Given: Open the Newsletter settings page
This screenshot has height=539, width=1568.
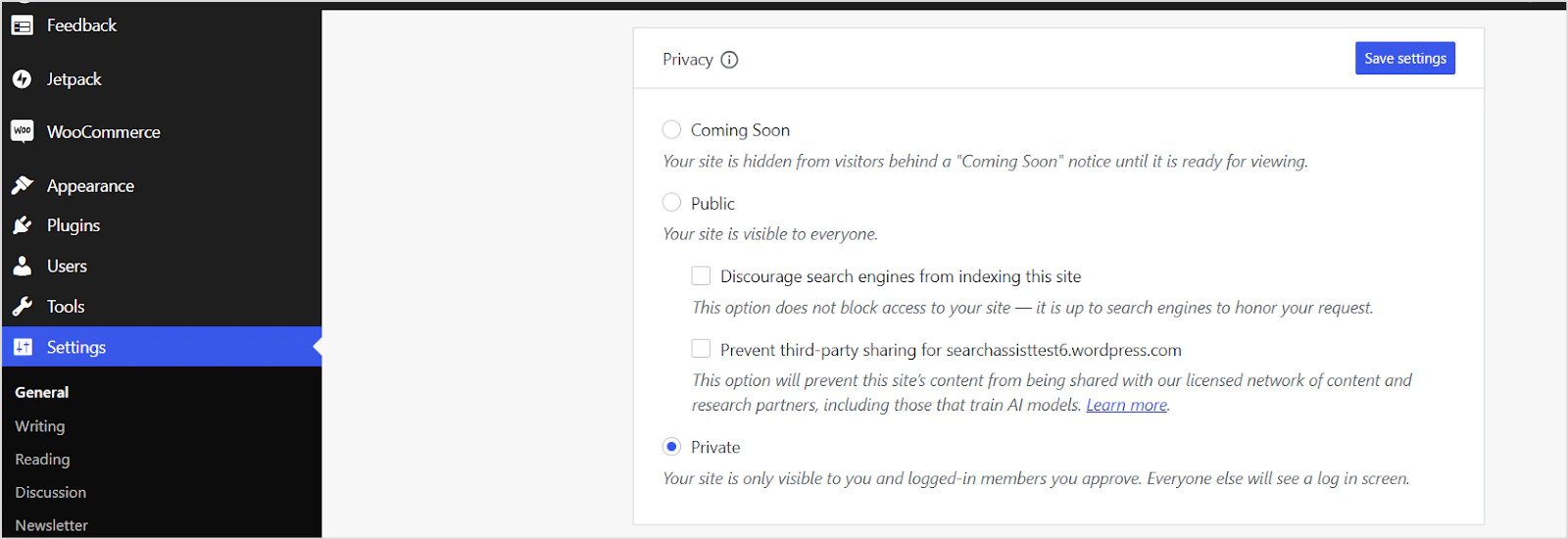Looking at the screenshot, I should [x=51, y=525].
